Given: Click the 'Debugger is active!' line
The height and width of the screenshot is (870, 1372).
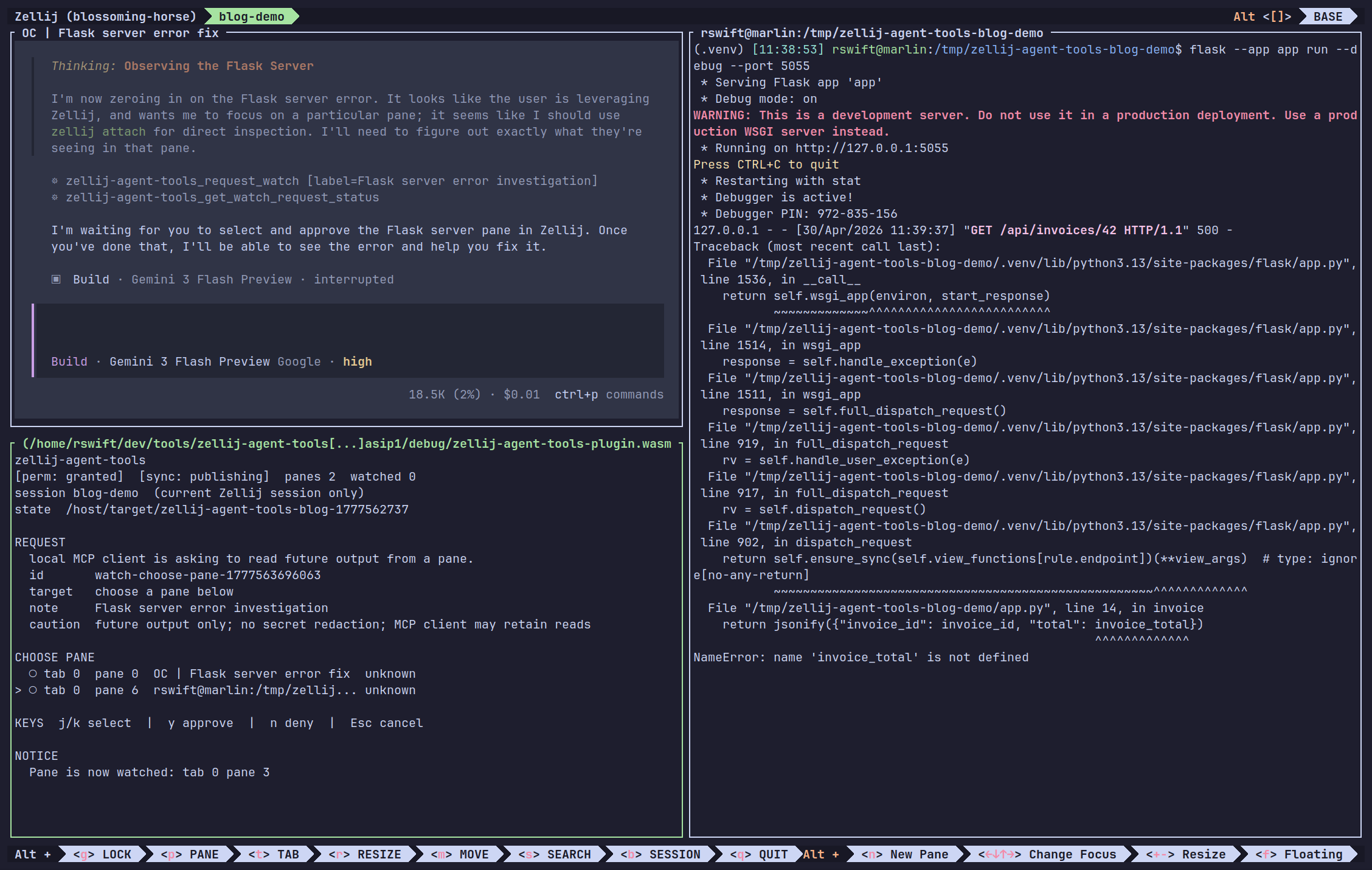Looking at the screenshot, I should (777, 197).
